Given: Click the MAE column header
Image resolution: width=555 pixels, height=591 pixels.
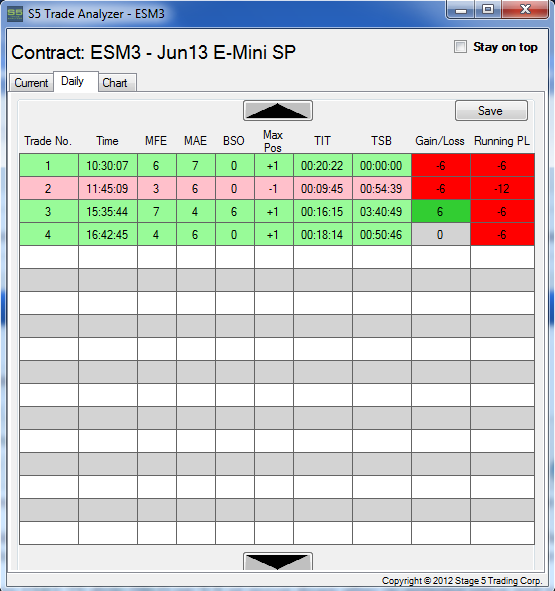Looking at the screenshot, I should [x=195, y=141].
